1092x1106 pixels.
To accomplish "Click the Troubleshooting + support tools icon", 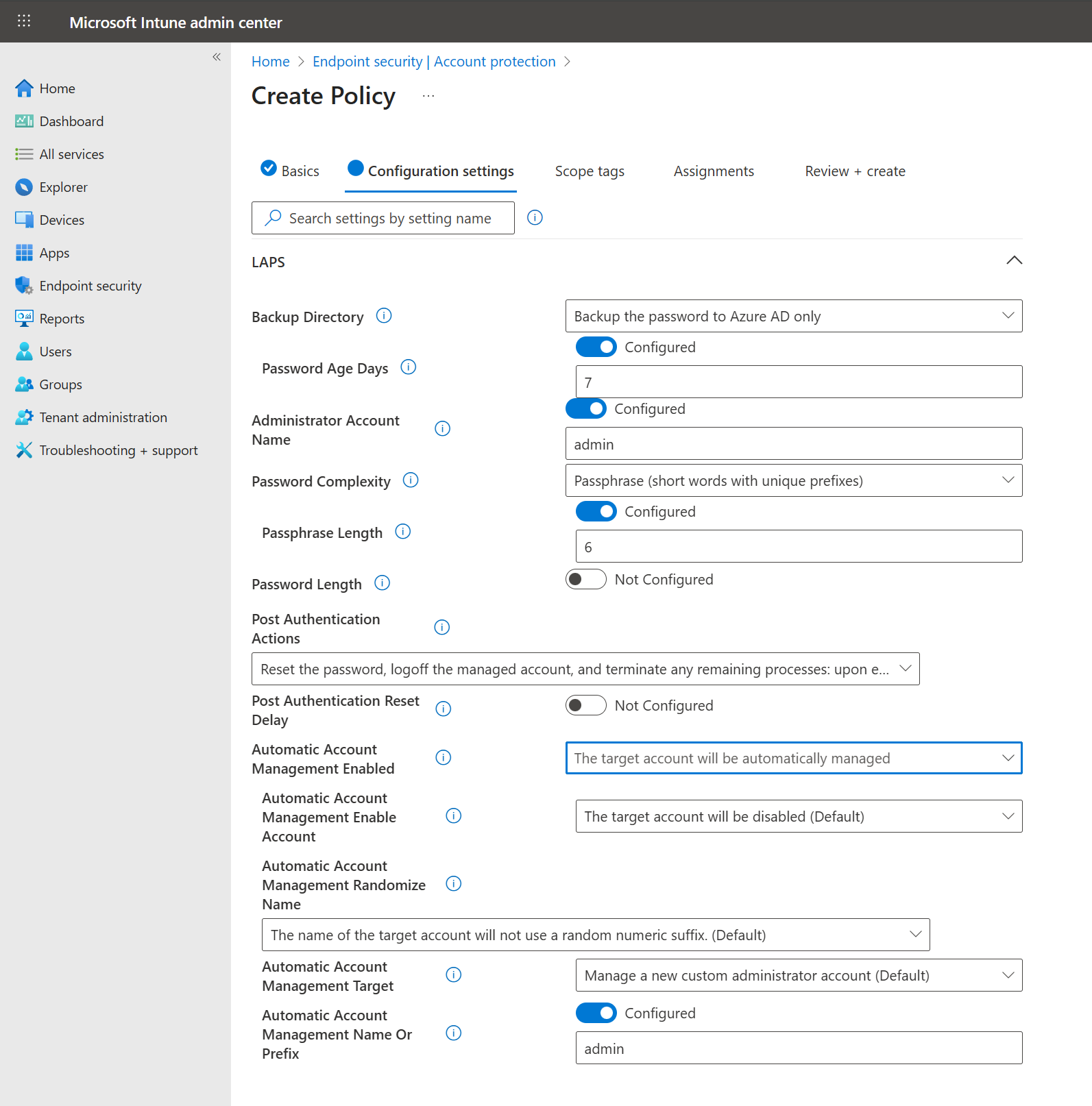I will (24, 450).
